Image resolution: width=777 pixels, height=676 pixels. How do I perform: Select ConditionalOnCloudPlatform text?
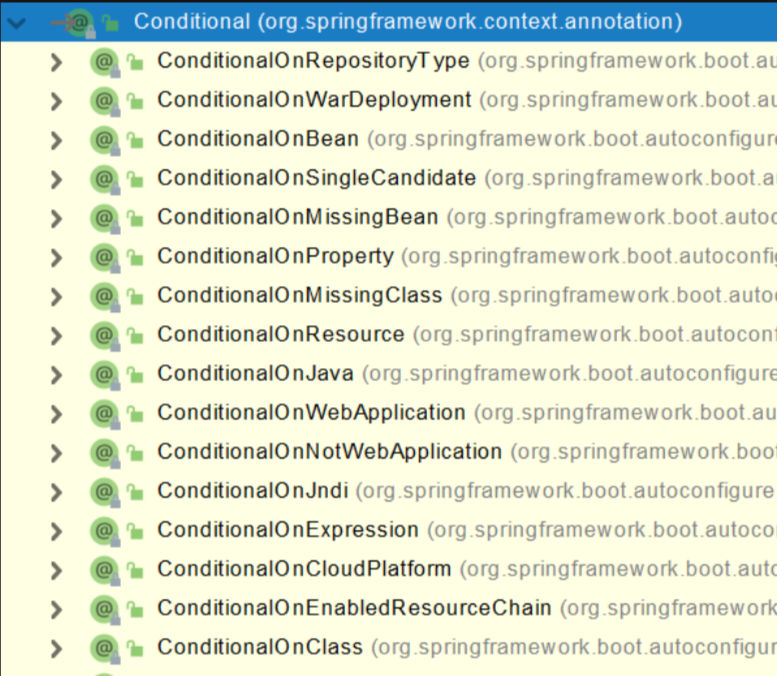304,570
